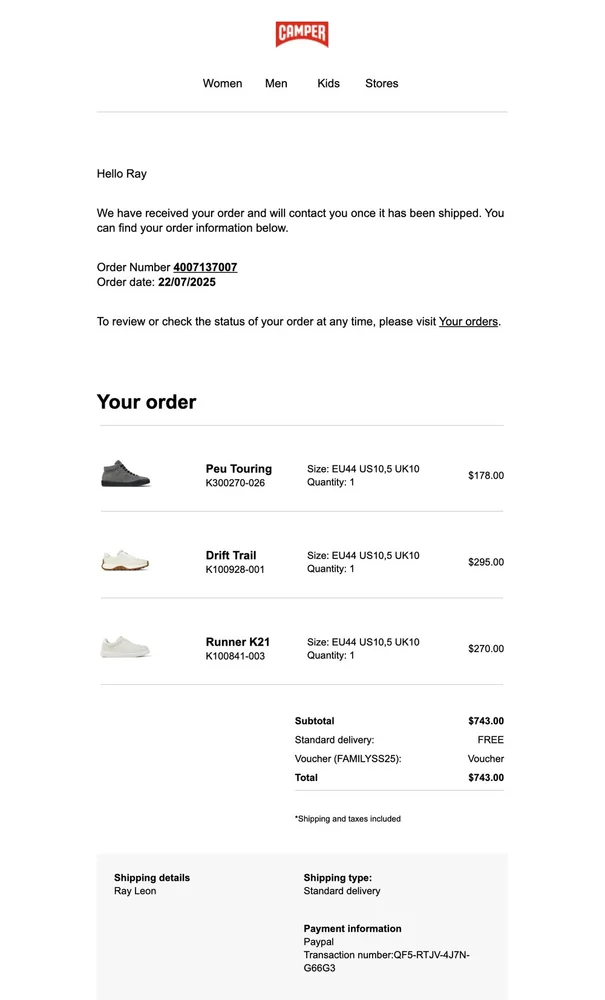Click the Runner K21 shoe image

[126, 648]
